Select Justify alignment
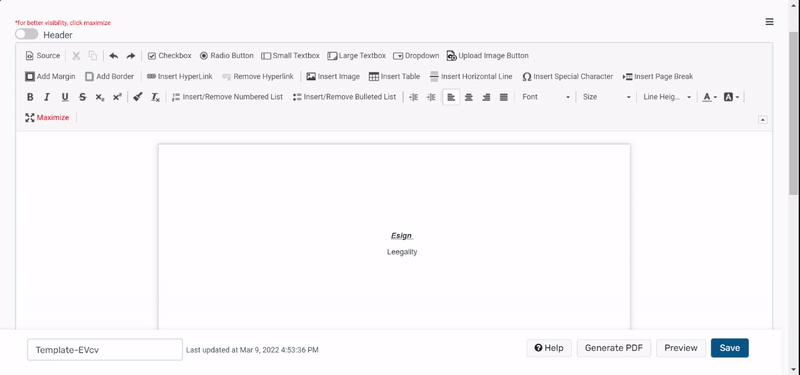This screenshot has height=375, width=800. click(x=504, y=97)
